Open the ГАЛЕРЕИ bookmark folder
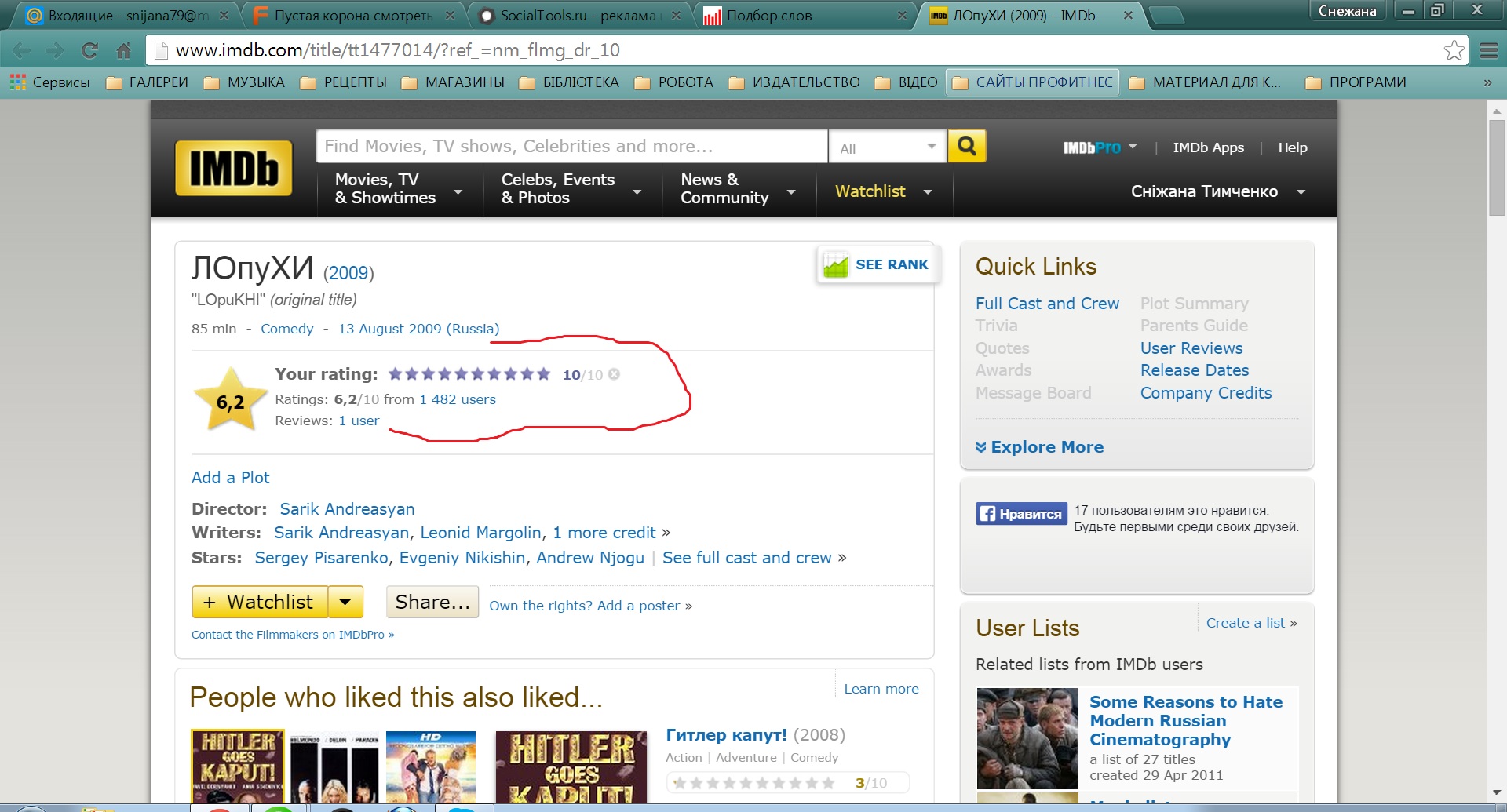This screenshot has width=1507, height=812. [148, 82]
